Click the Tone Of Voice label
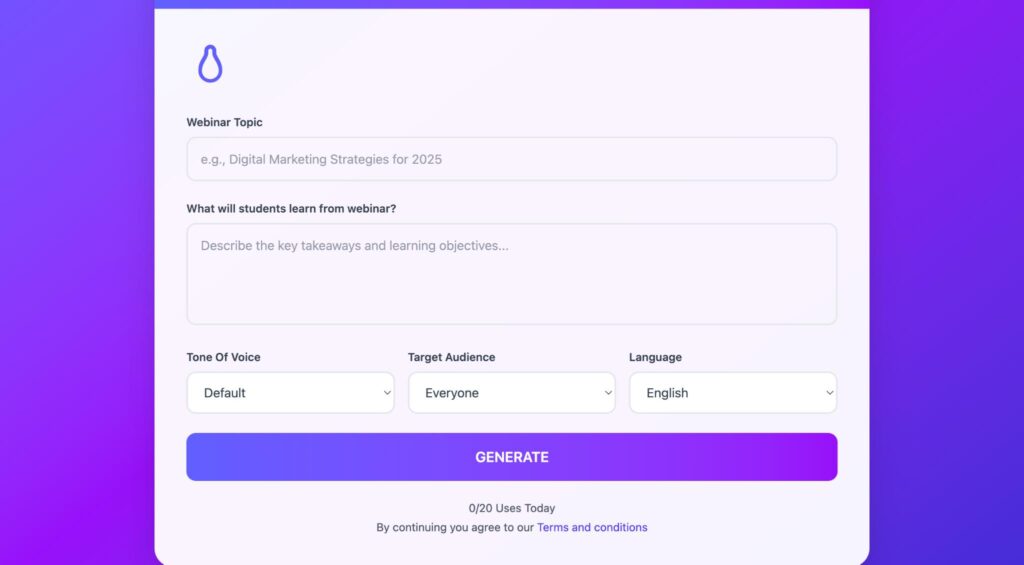This screenshot has height=565, width=1024. (x=223, y=357)
